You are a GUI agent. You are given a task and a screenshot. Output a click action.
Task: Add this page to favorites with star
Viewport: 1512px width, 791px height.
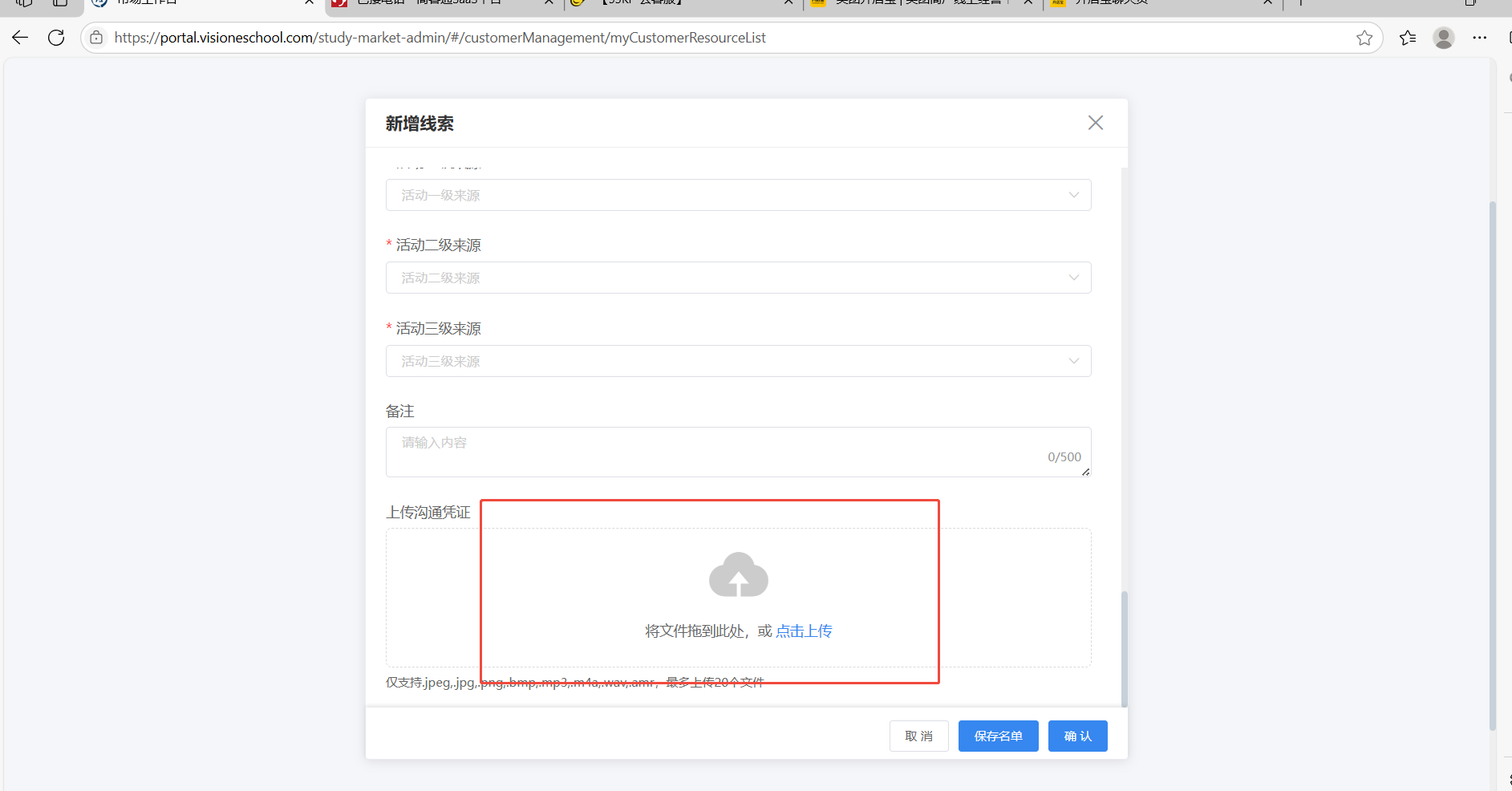[x=1364, y=38]
